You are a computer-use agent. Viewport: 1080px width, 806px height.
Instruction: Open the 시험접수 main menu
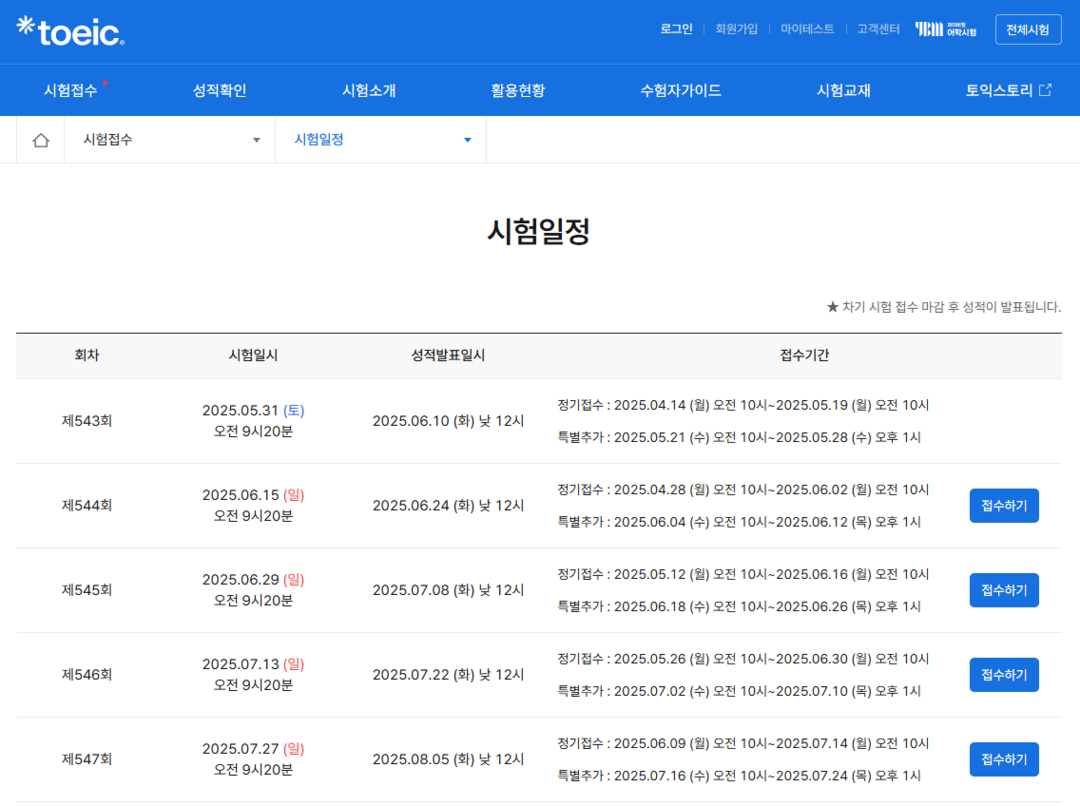71,90
